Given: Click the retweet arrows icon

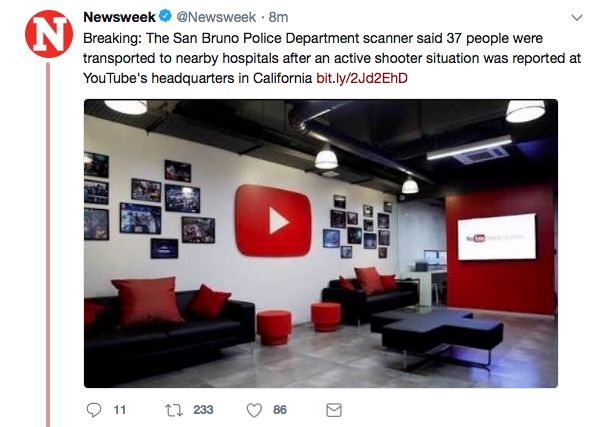Looking at the screenshot, I should (174, 410).
